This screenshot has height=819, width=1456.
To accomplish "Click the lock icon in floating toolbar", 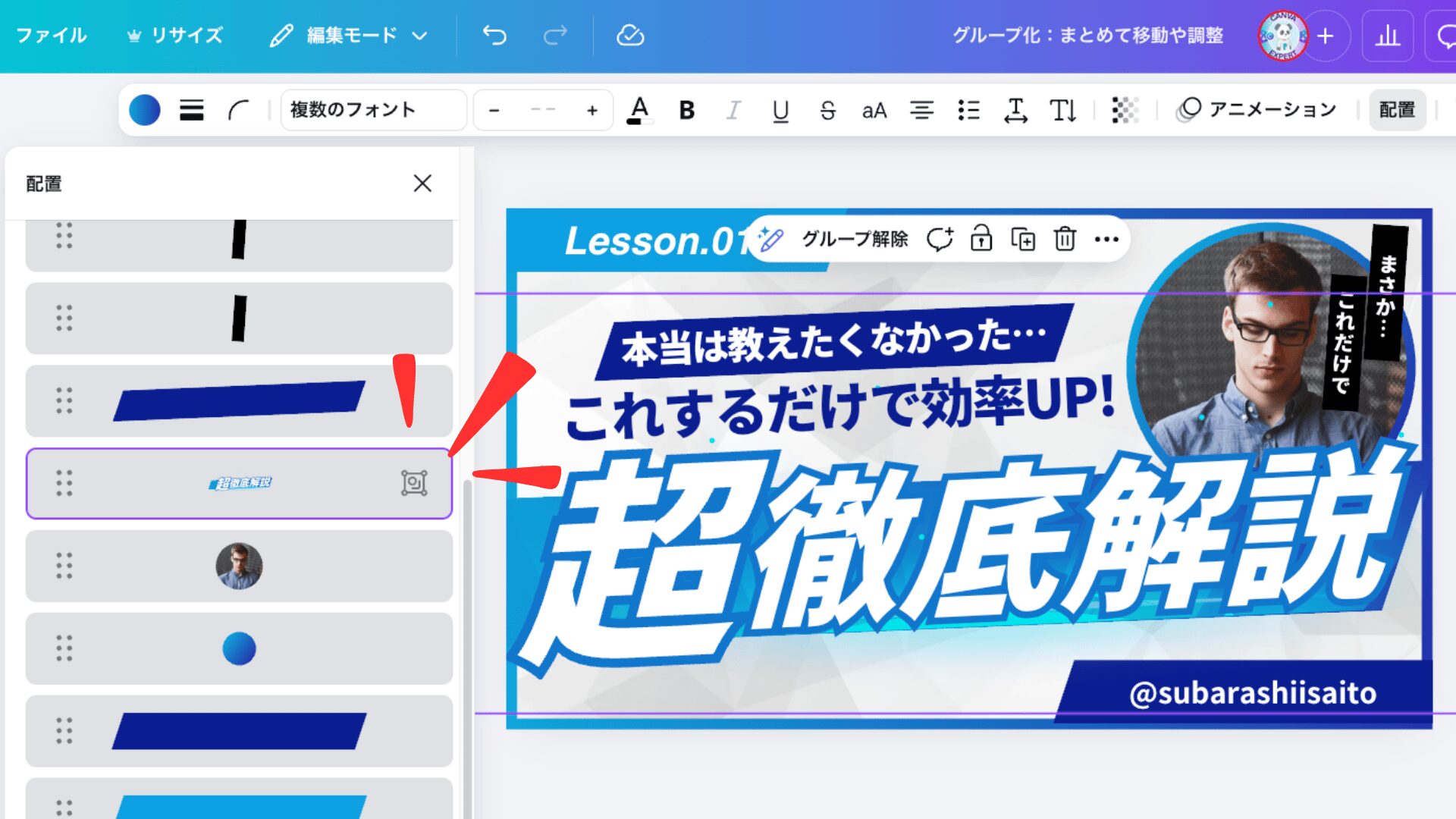I will coord(981,240).
